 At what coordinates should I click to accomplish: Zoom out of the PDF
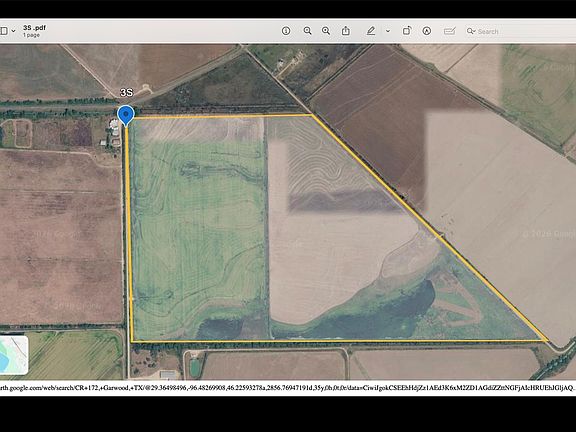pyautogui.click(x=307, y=31)
